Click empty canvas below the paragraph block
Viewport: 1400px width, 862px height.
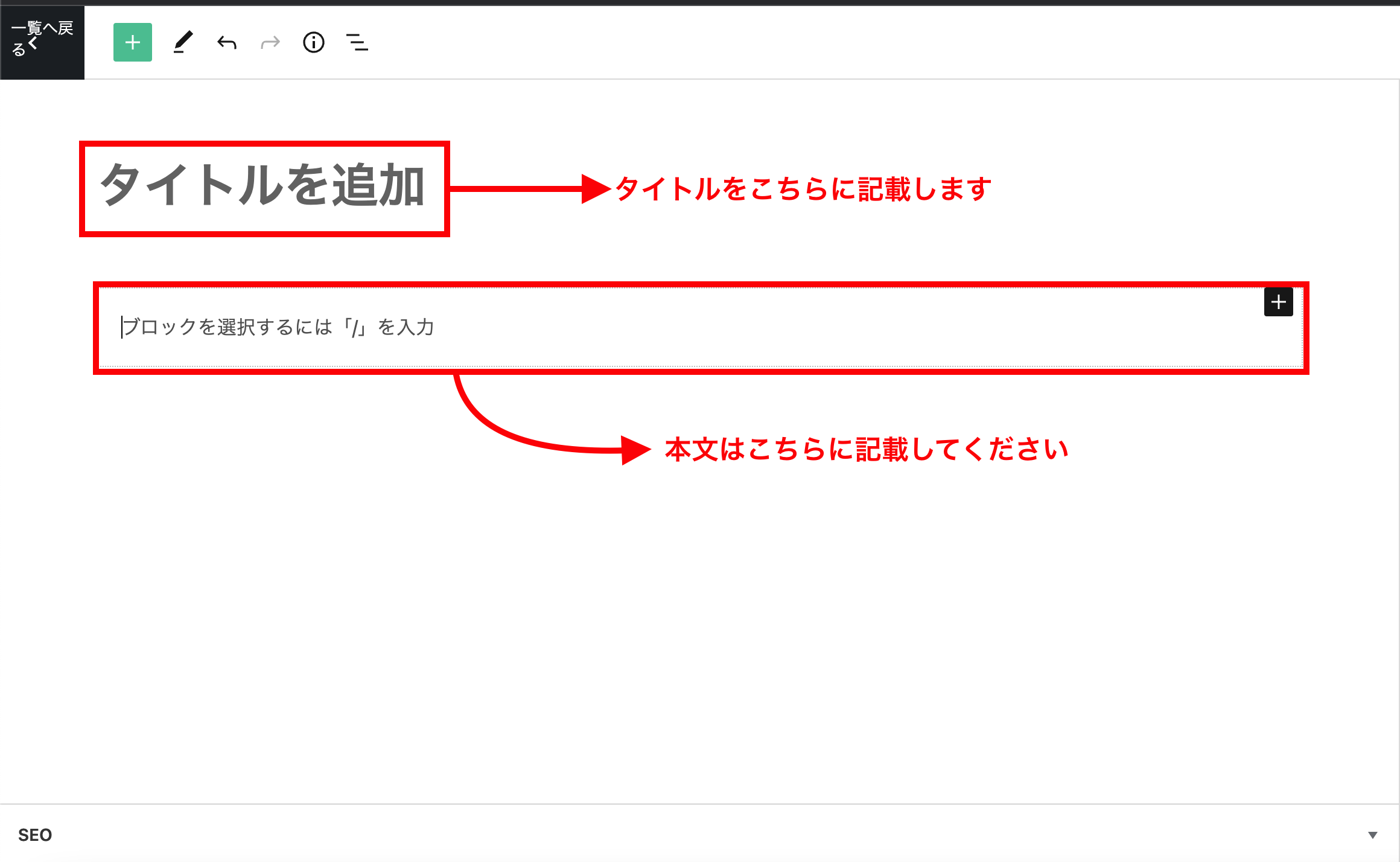(700, 634)
